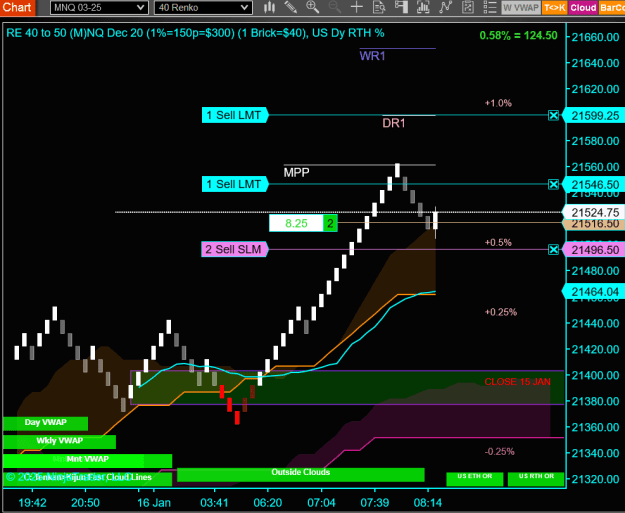
Task: Cancel the 21496.50 Sell SLM order
Action: 553,250
